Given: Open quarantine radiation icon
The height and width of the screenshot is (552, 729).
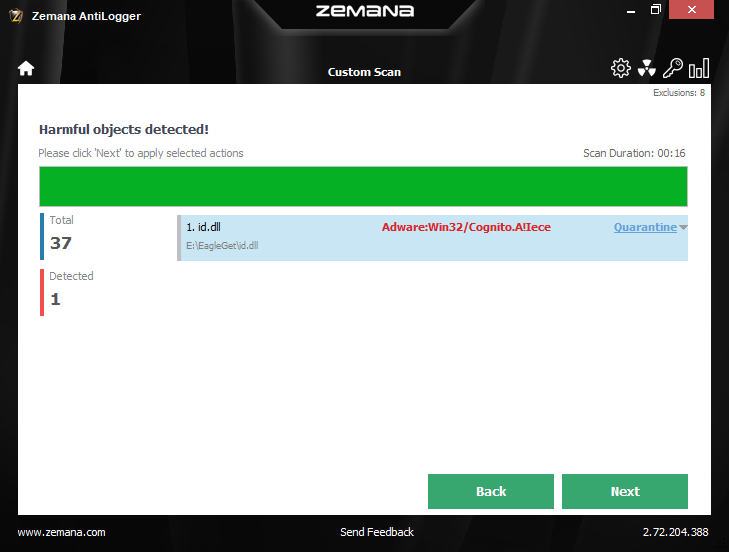Looking at the screenshot, I should (647, 68).
